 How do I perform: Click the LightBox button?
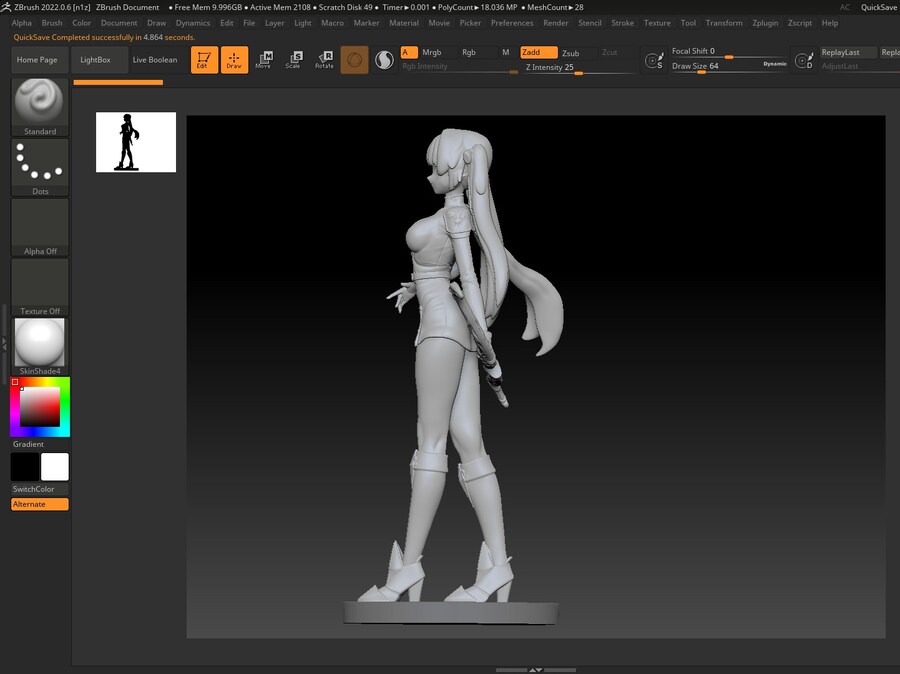96,60
